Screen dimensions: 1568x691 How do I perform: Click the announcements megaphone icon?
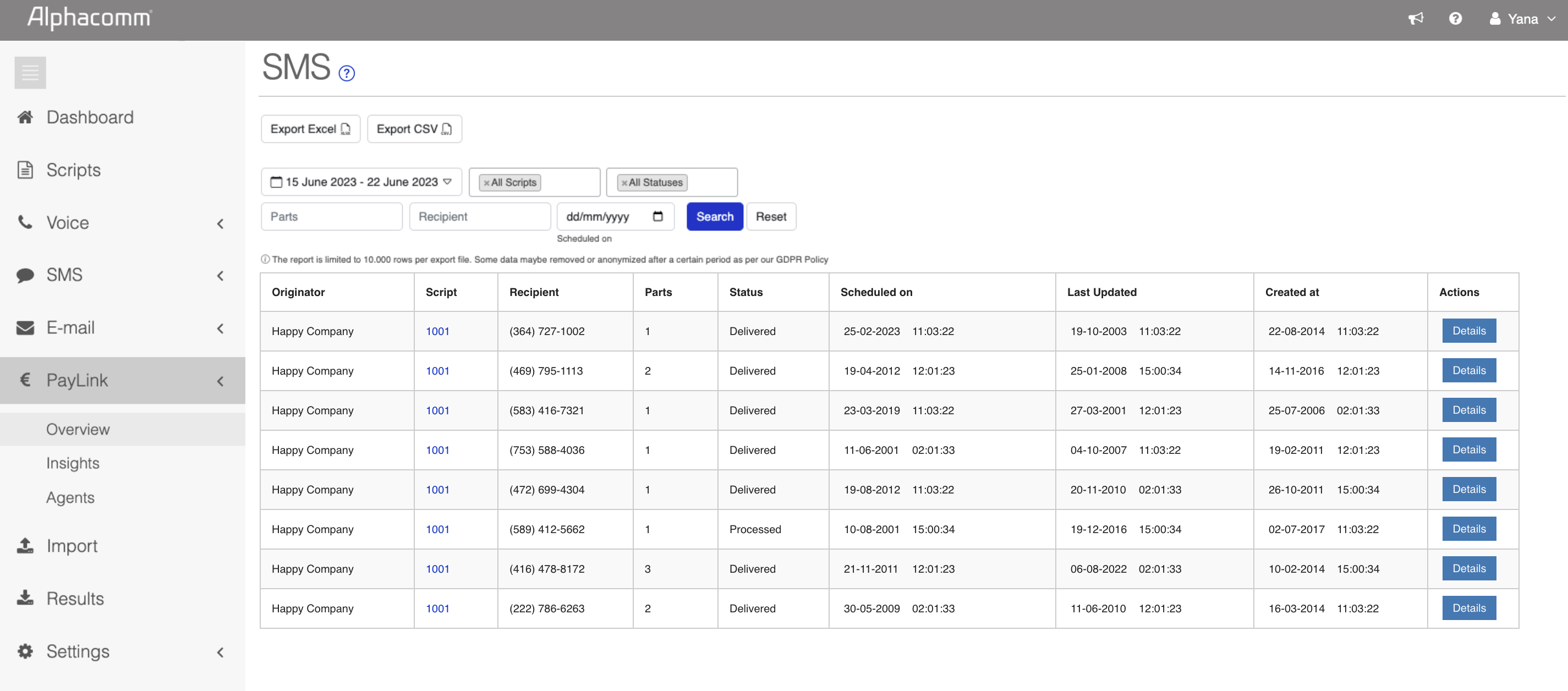pos(1415,19)
